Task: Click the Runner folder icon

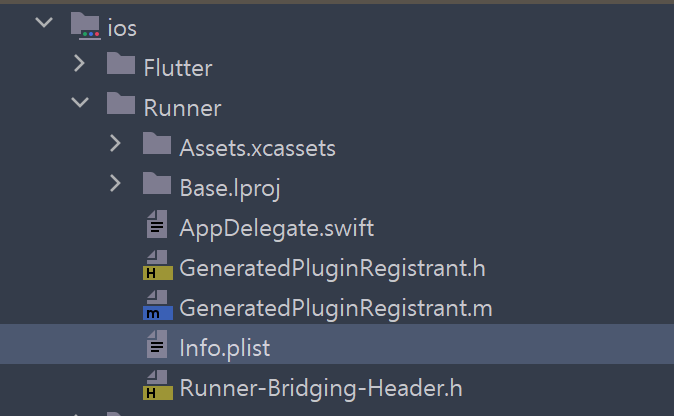Action: point(121,103)
